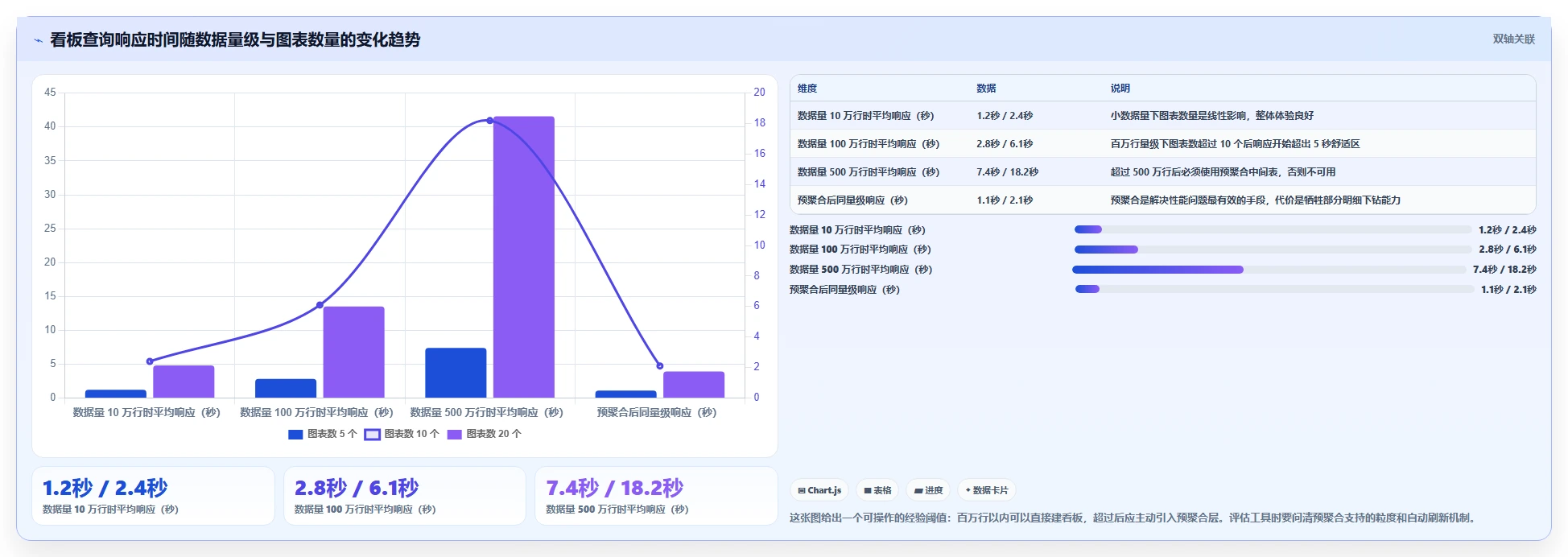Screen dimensions: 1568x557
Task: Click the line point above 预聚合 bars
Action: 660,366
